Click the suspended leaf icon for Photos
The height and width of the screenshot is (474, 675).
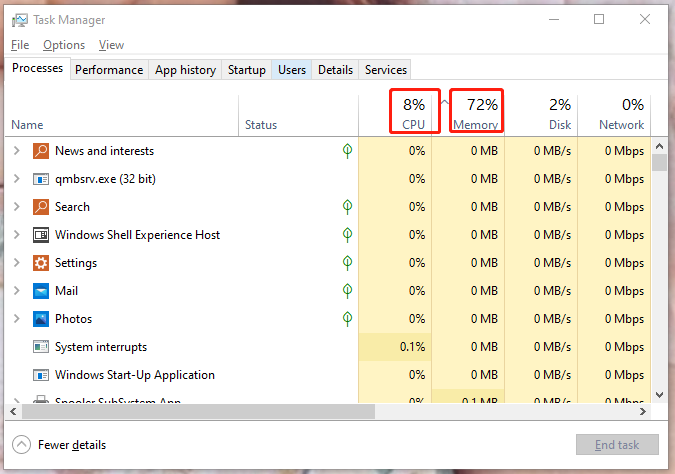(x=347, y=319)
